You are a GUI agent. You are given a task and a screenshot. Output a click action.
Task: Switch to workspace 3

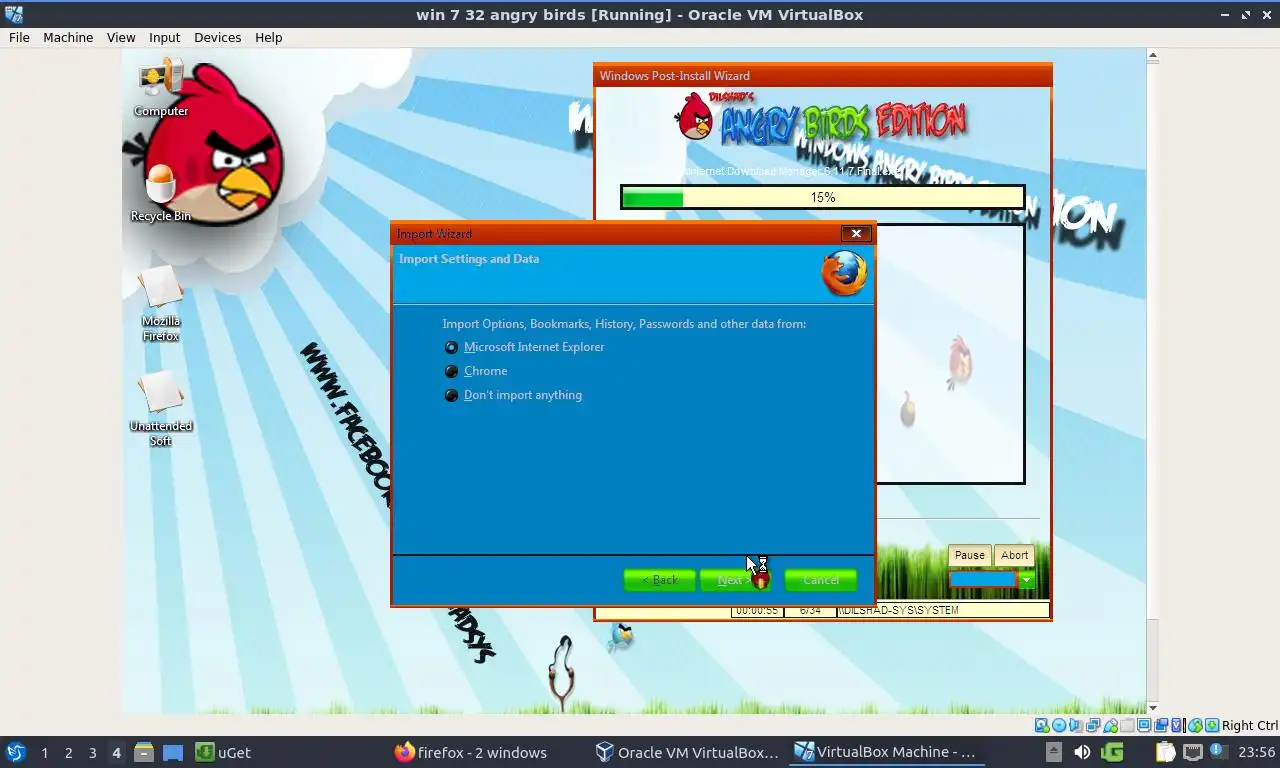(x=92, y=753)
